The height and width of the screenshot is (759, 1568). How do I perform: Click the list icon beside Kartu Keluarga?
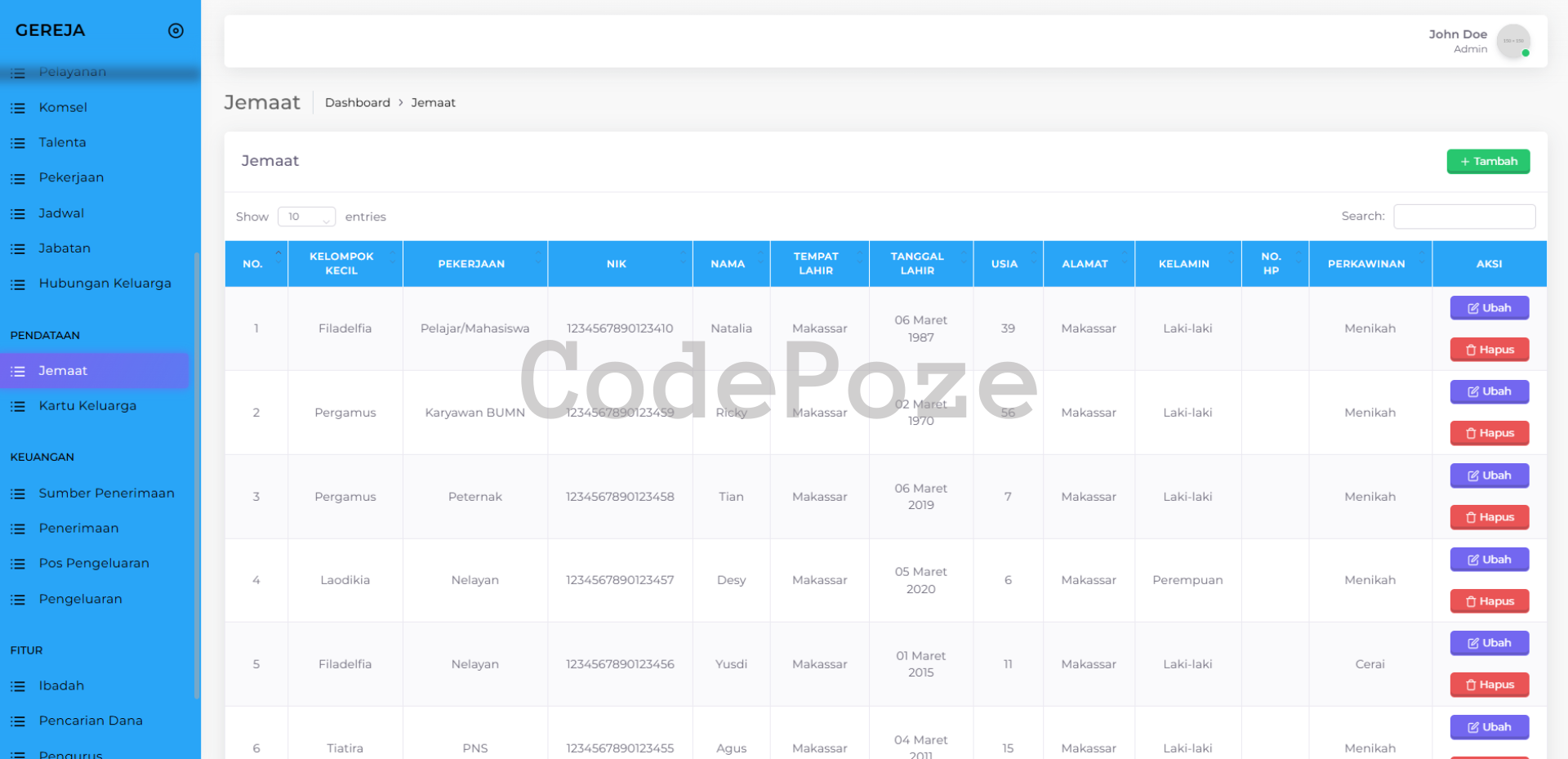pos(18,406)
